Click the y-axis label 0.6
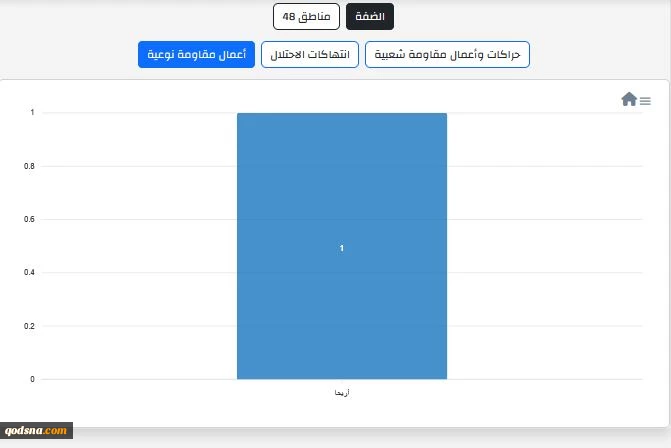The height and width of the screenshot is (448, 671). click(x=29, y=219)
